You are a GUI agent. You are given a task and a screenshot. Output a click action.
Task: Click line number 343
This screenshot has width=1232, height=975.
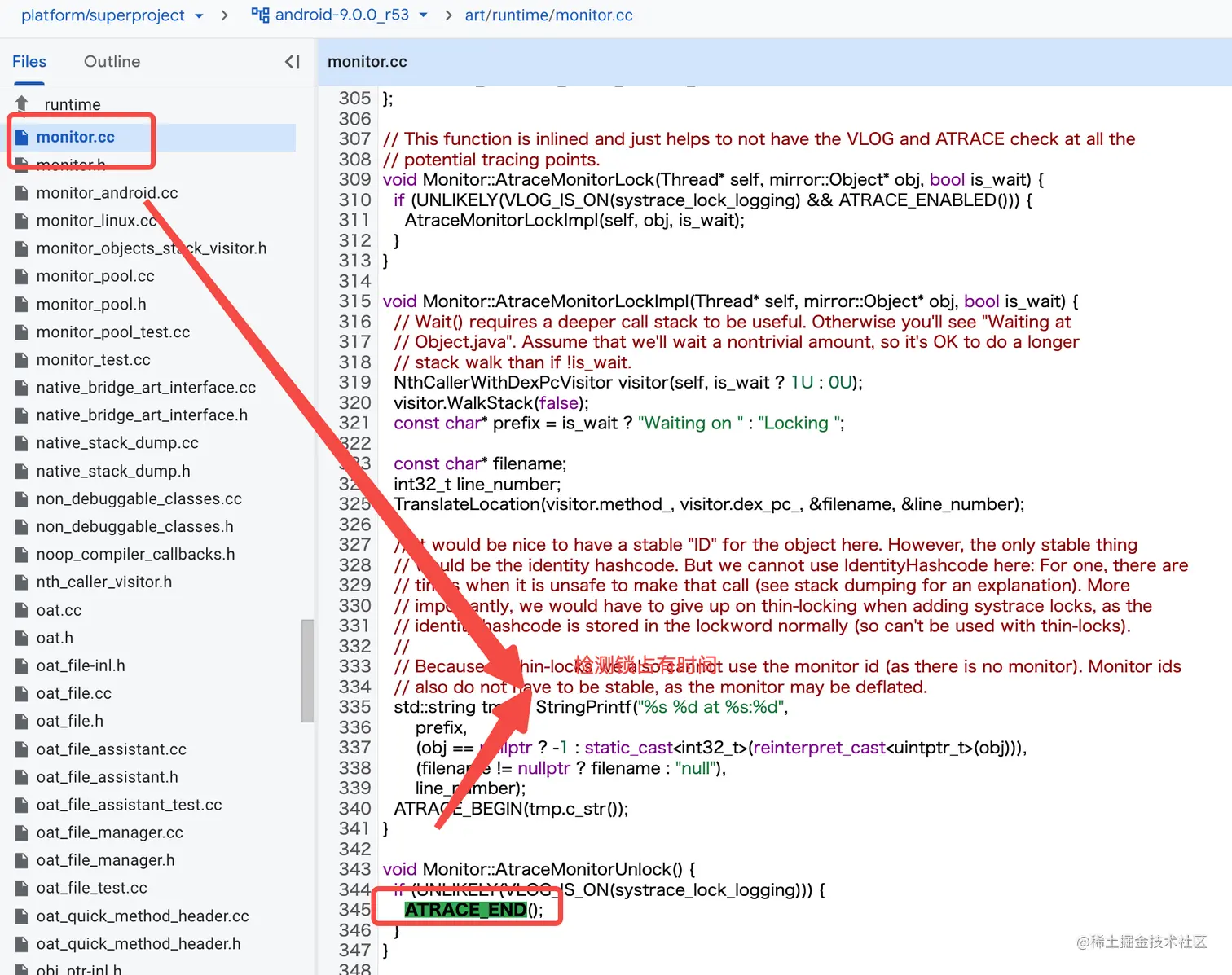[x=354, y=869]
